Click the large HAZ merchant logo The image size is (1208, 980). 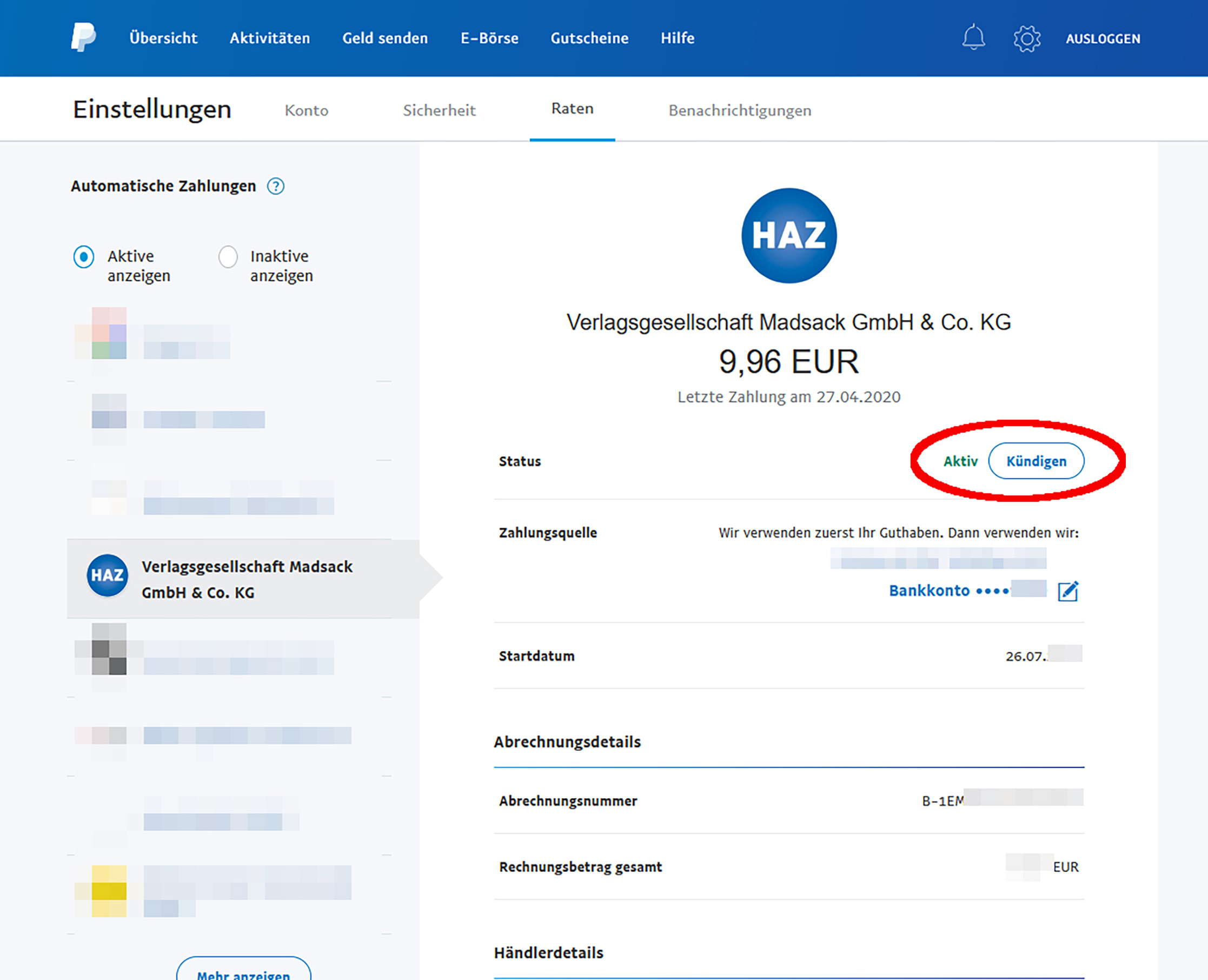[788, 235]
